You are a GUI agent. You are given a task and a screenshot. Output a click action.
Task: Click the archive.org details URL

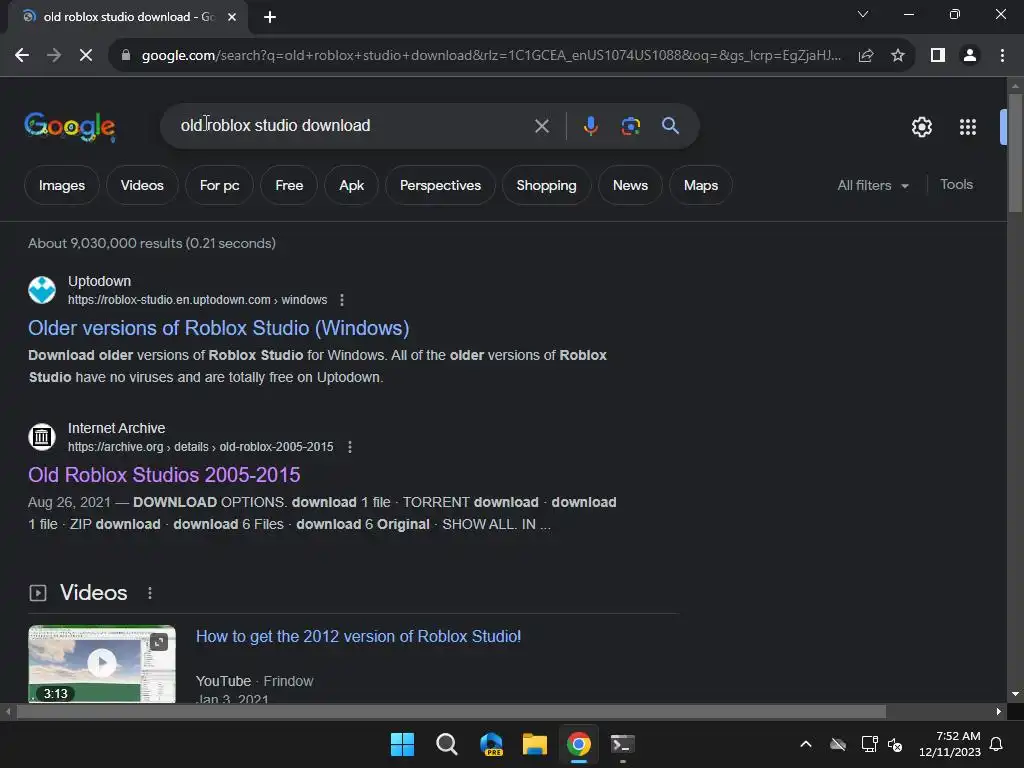[x=200, y=447]
